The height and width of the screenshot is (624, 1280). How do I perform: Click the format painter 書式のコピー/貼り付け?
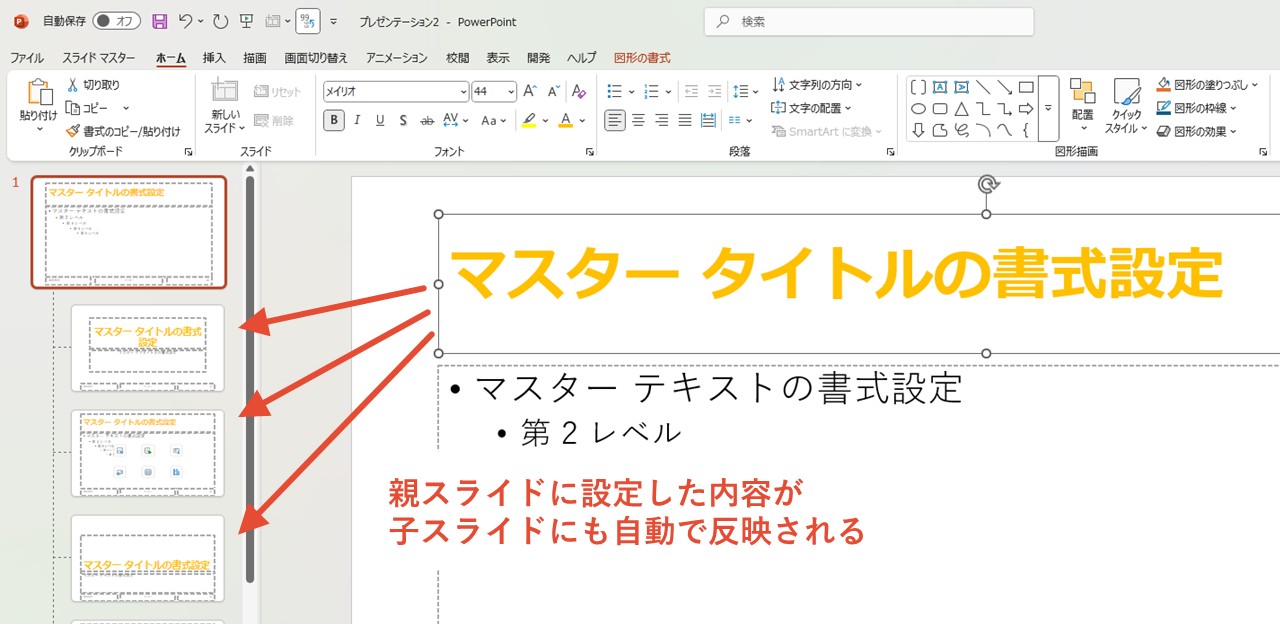pyautogui.click(x=123, y=131)
